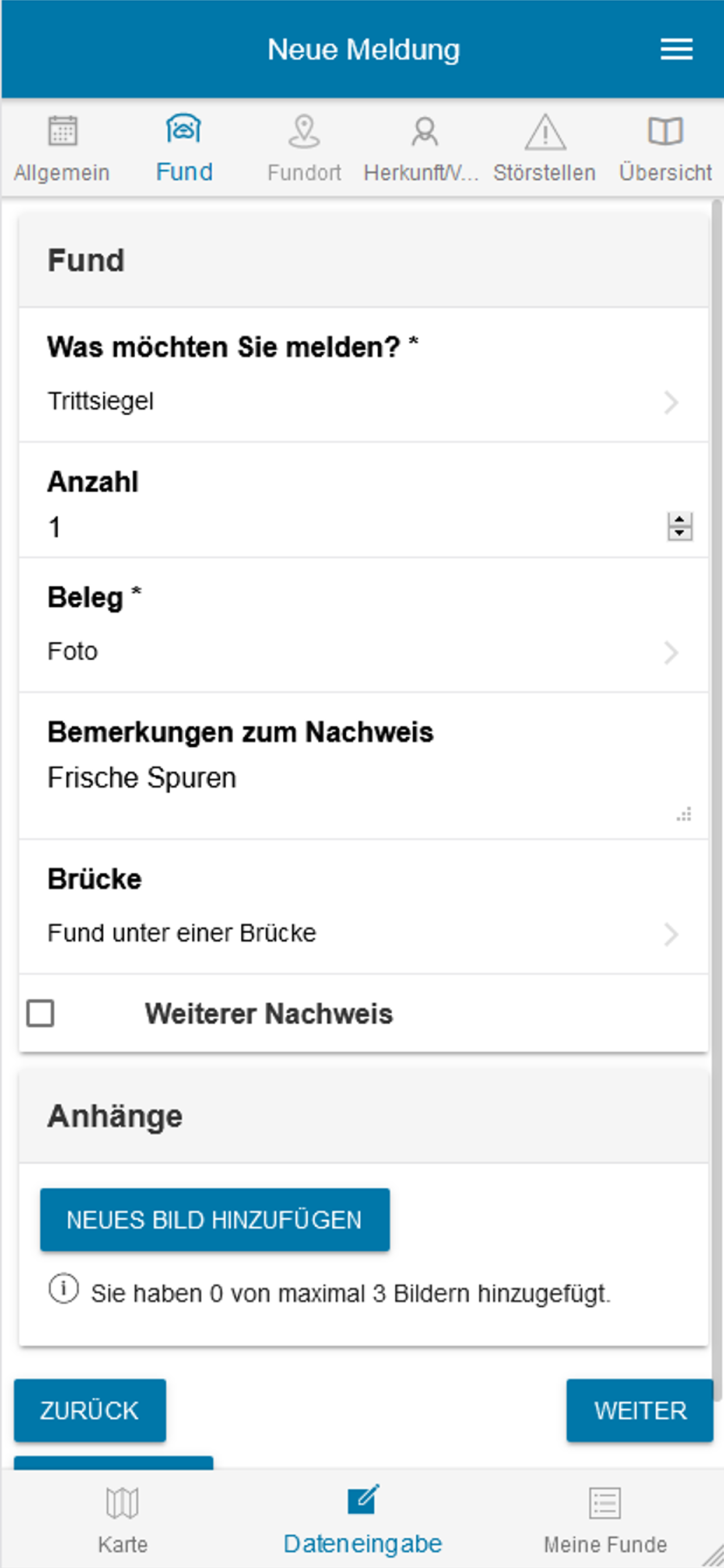Open the hamburger menu in header
Screen dimensions: 724x1568
click(x=677, y=50)
